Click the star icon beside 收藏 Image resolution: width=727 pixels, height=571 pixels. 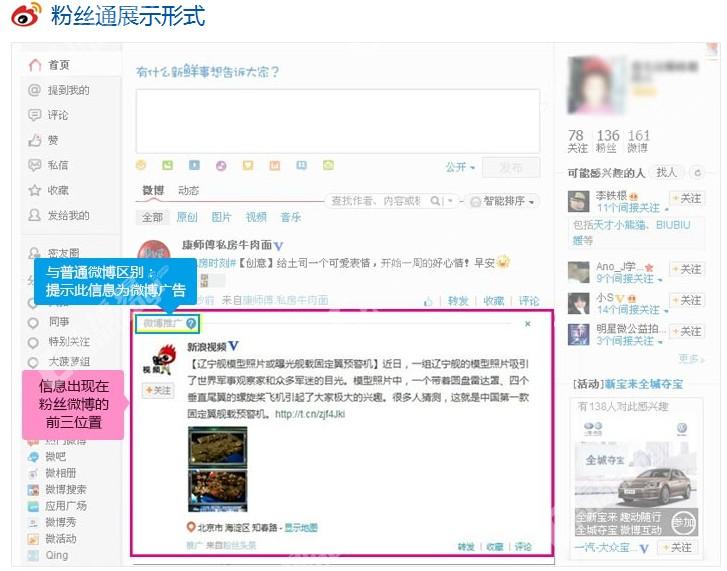[35, 190]
